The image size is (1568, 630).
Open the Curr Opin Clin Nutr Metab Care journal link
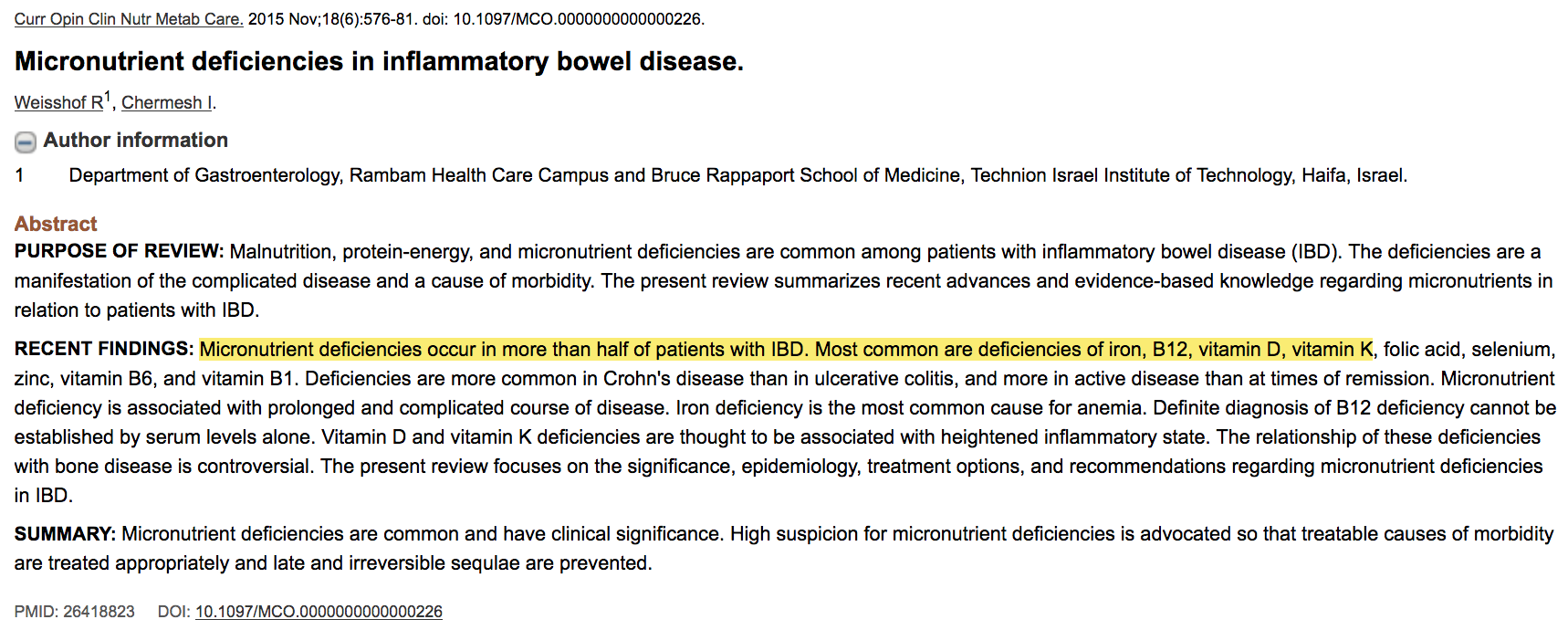(129, 19)
